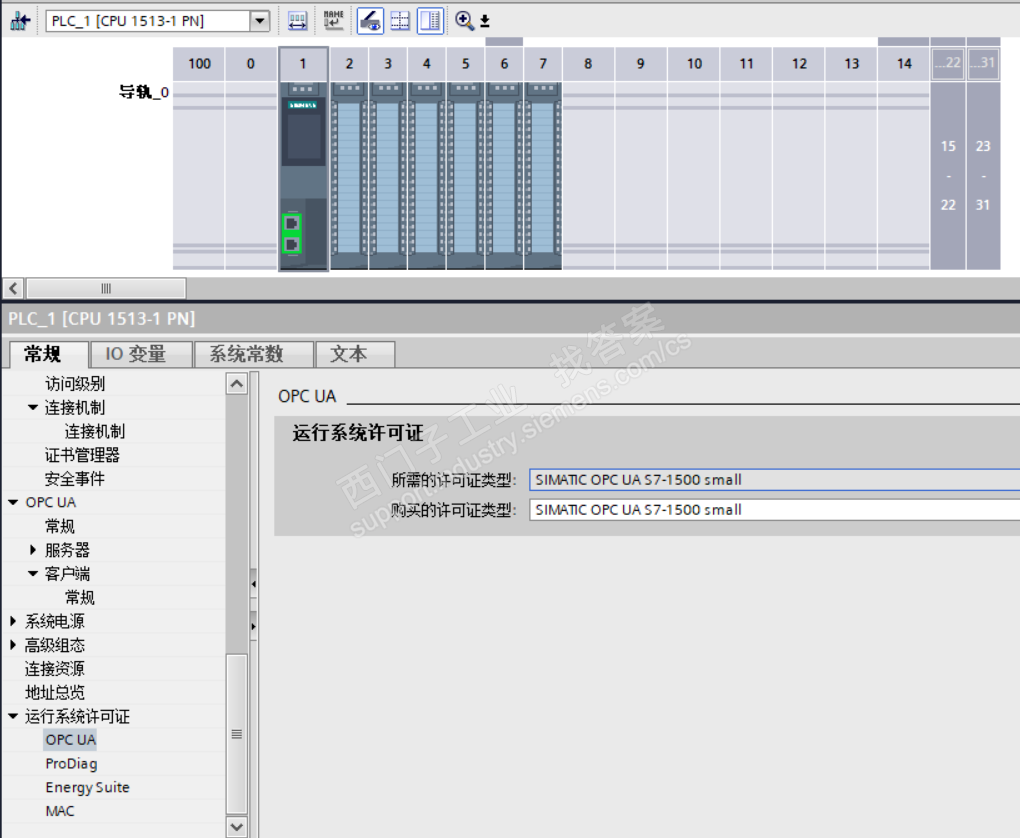1020x838 pixels.
Task: Expand the 服务器 tree node
Action: [33, 550]
